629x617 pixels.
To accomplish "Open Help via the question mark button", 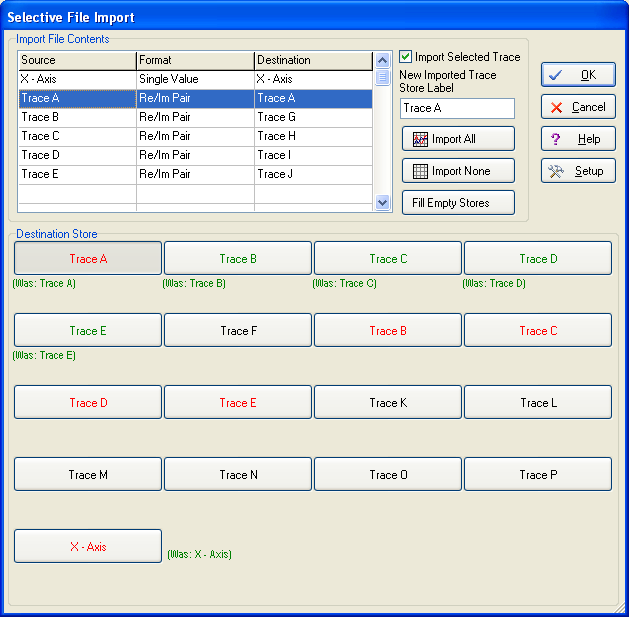I will pos(578,139).
